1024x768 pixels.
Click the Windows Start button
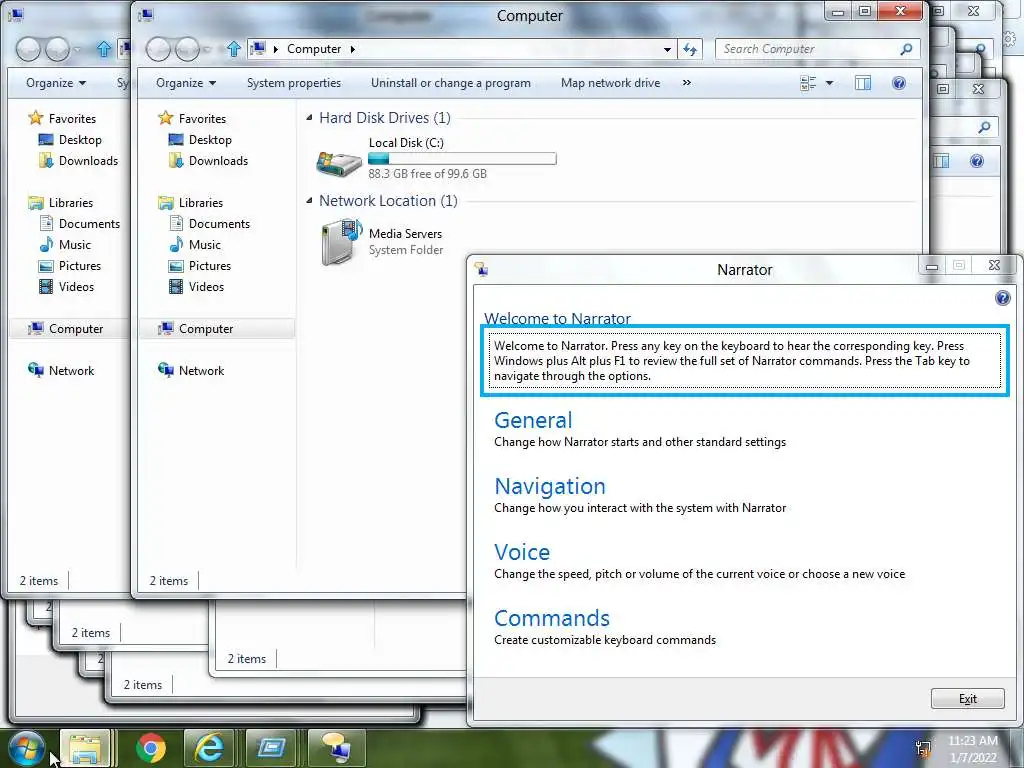(x=26, y=748)
